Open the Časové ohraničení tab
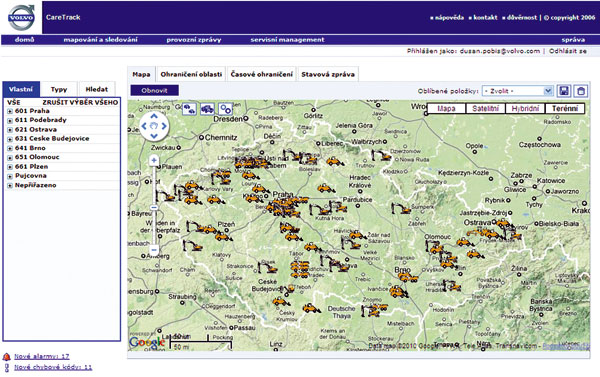600x377 pixels. 262,74
